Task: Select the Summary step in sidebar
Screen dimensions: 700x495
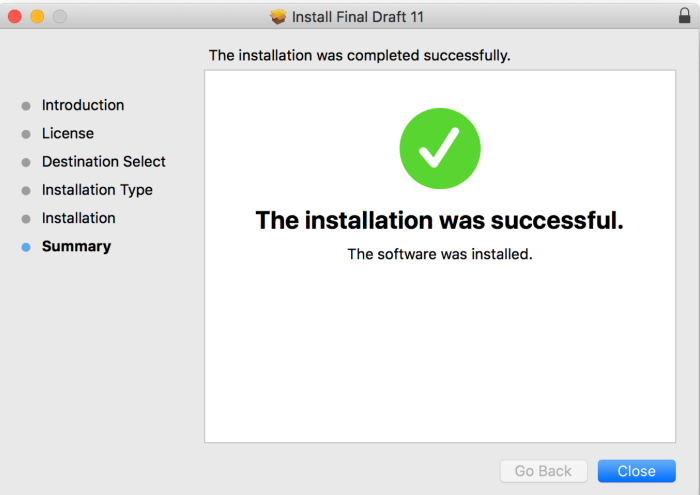Action: click(x=76, y=246)
